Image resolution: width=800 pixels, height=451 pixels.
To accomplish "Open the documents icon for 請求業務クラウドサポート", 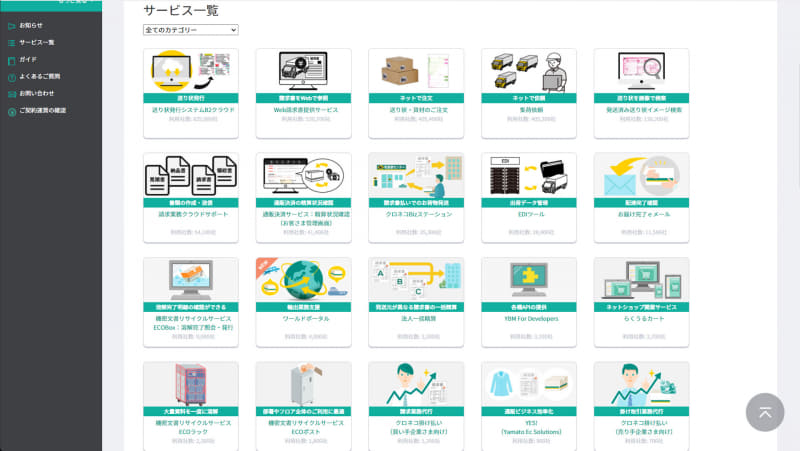I will (191, 176).
